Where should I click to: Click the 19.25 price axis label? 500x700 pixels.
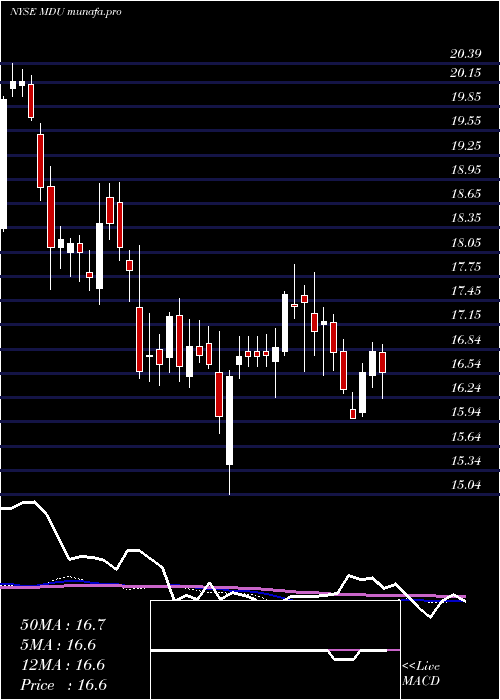466,146
